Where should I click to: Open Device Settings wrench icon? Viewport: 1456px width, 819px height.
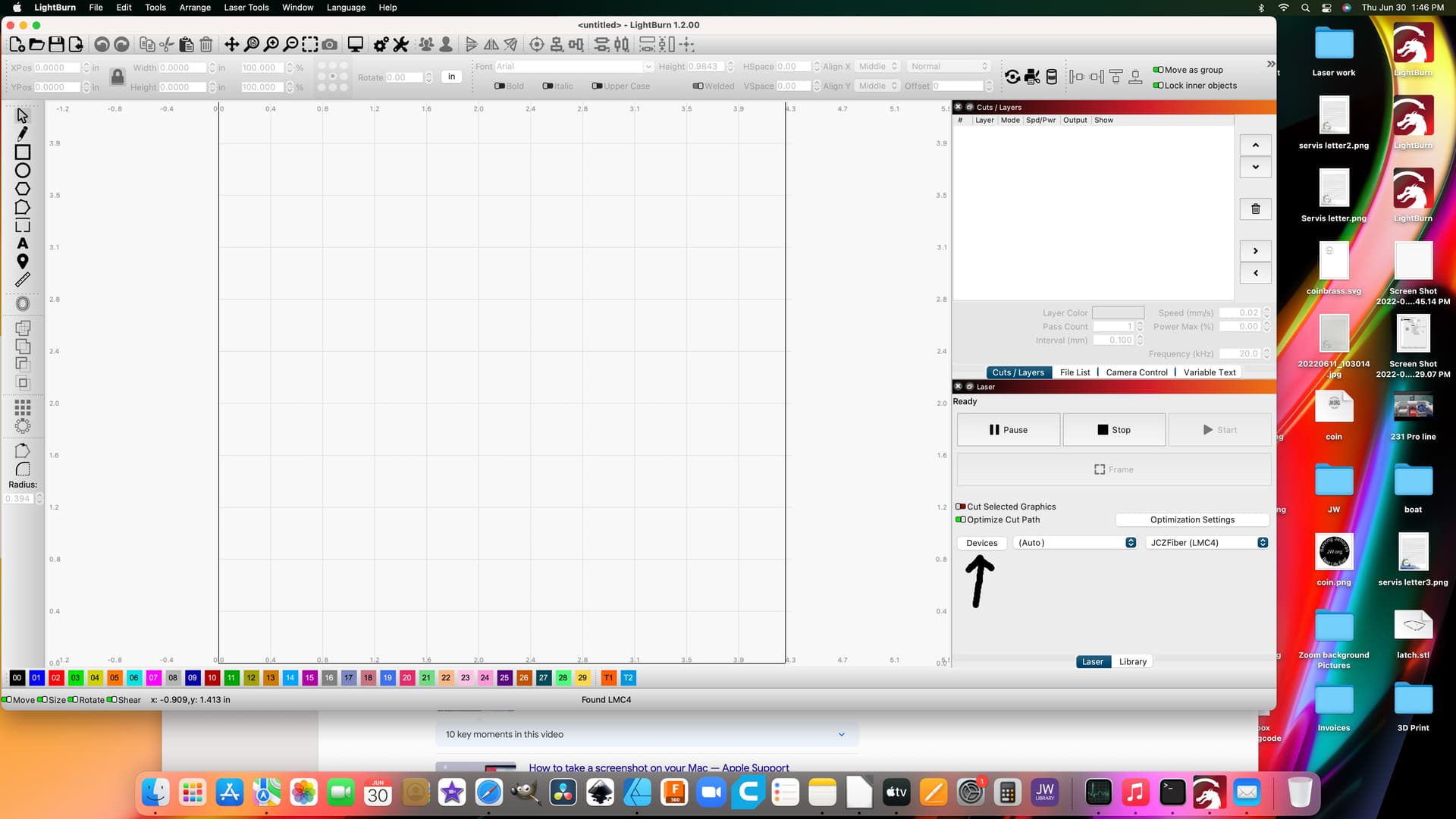(400, 45)
